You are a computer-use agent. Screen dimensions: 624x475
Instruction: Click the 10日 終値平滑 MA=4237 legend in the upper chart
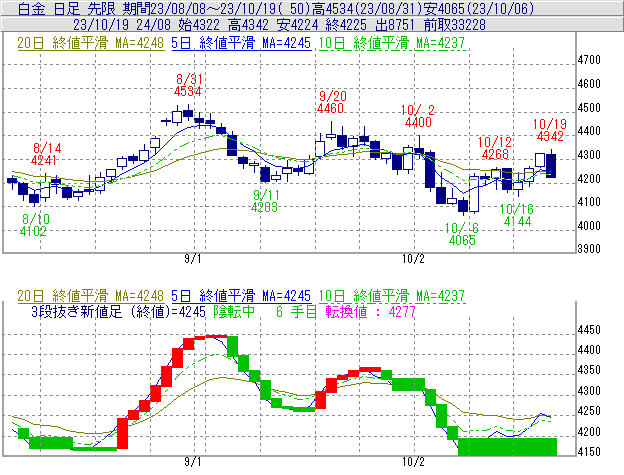[392, 43]
